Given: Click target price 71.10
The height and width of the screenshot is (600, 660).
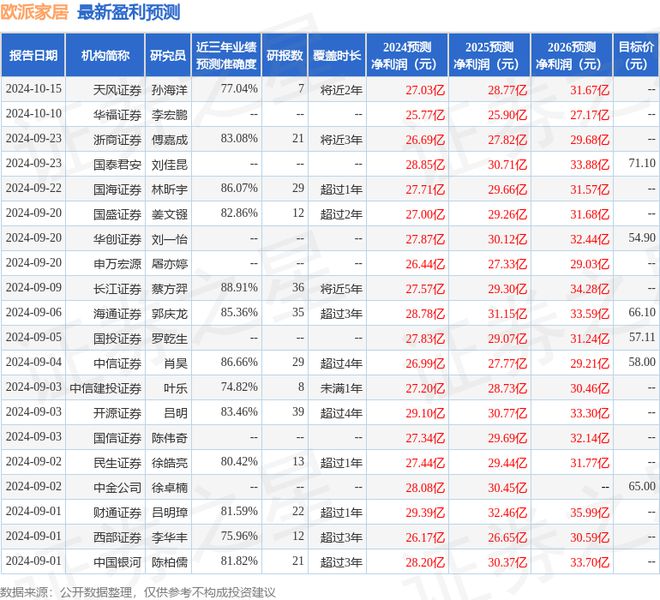Looking at the screenshot, I should [x=642, y=163].
